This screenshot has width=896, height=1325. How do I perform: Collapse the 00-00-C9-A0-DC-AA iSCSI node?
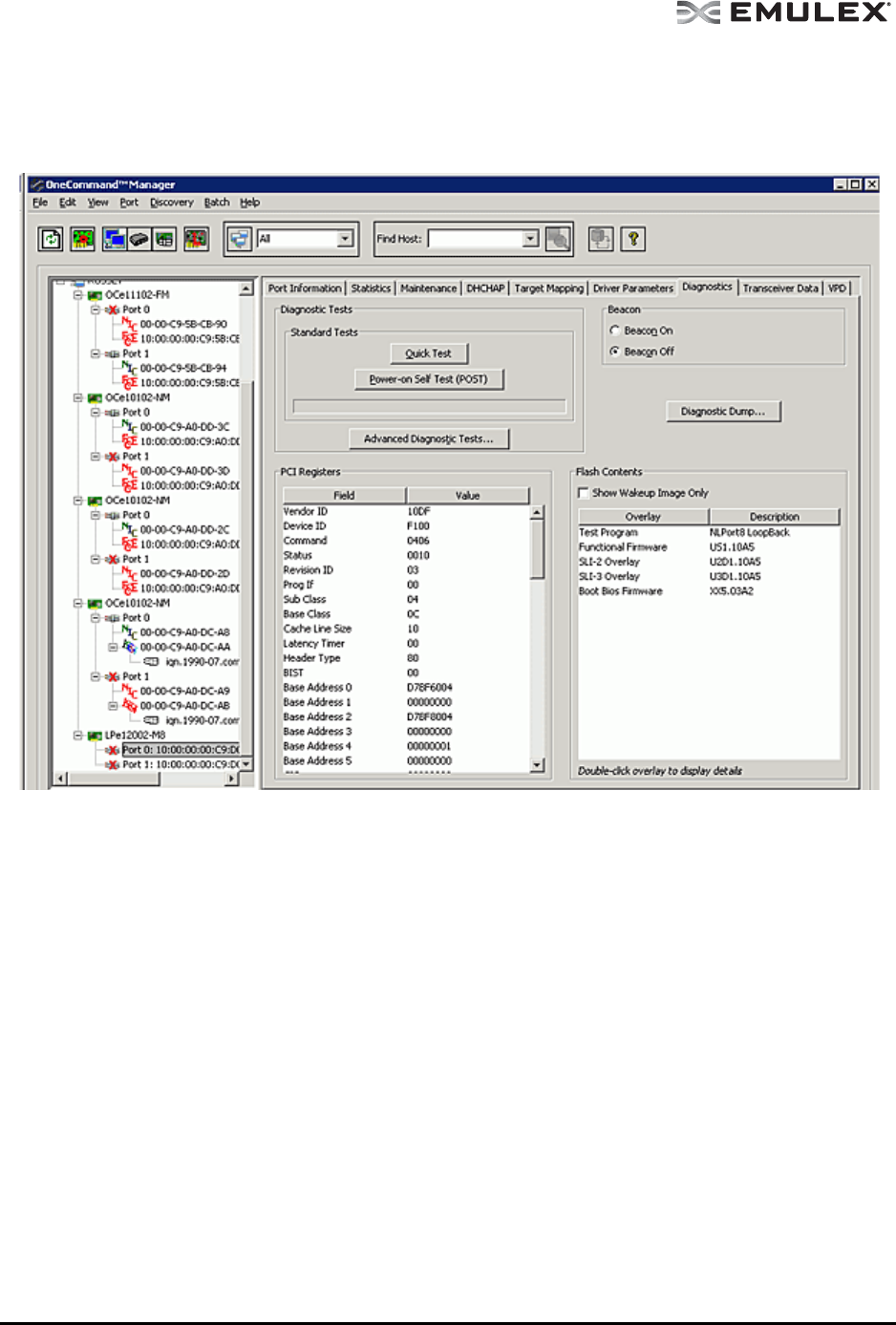(113, 647)
